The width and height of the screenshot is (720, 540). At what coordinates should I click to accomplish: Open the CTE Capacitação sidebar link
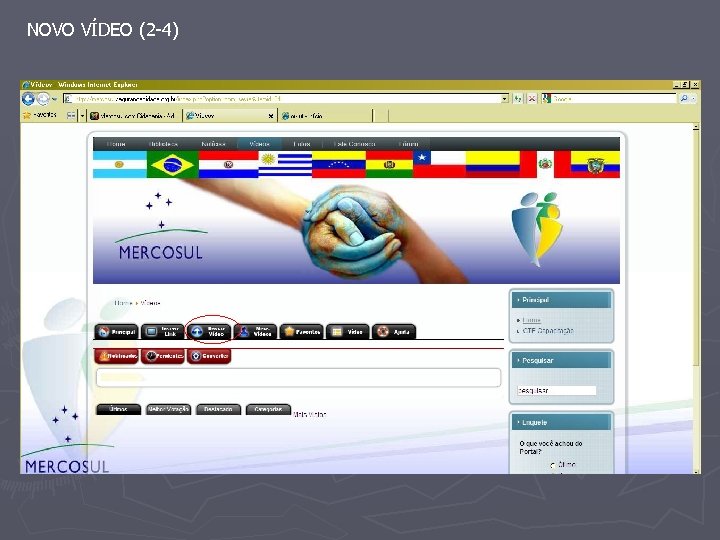pos(548,331)
